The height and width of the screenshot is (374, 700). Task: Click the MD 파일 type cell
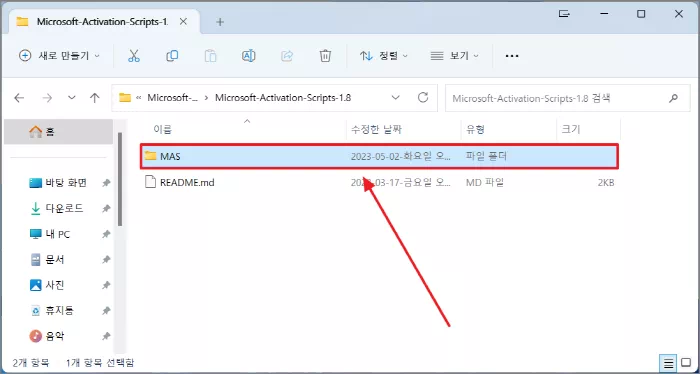[x=485, y=183]
